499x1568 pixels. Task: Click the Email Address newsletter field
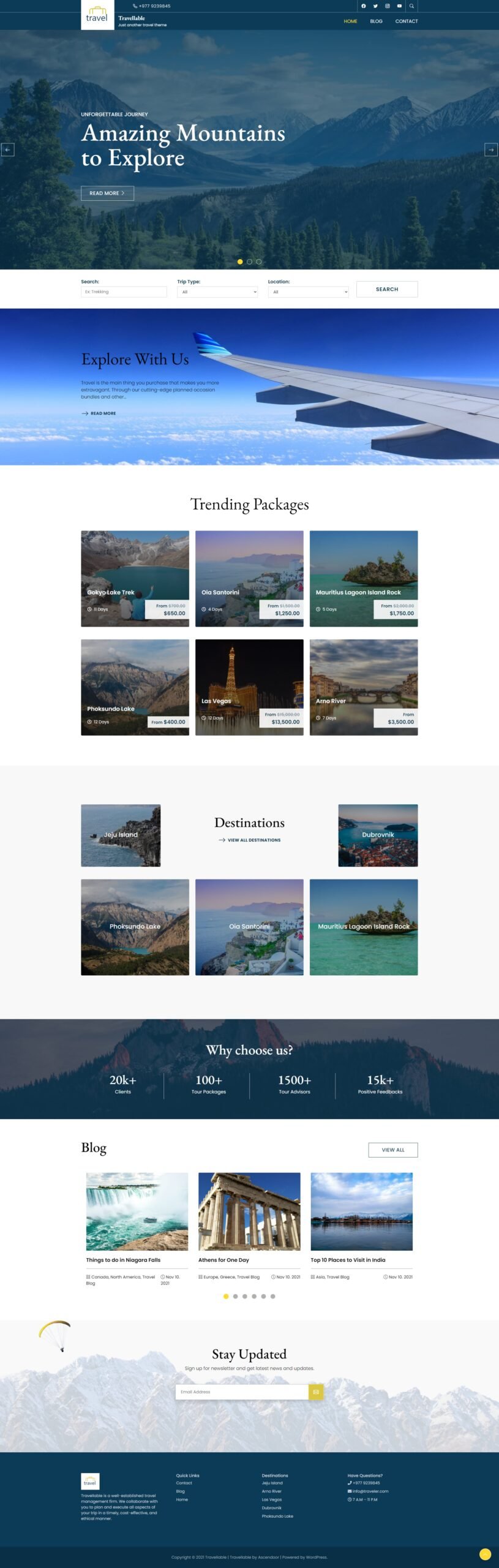242,1392
